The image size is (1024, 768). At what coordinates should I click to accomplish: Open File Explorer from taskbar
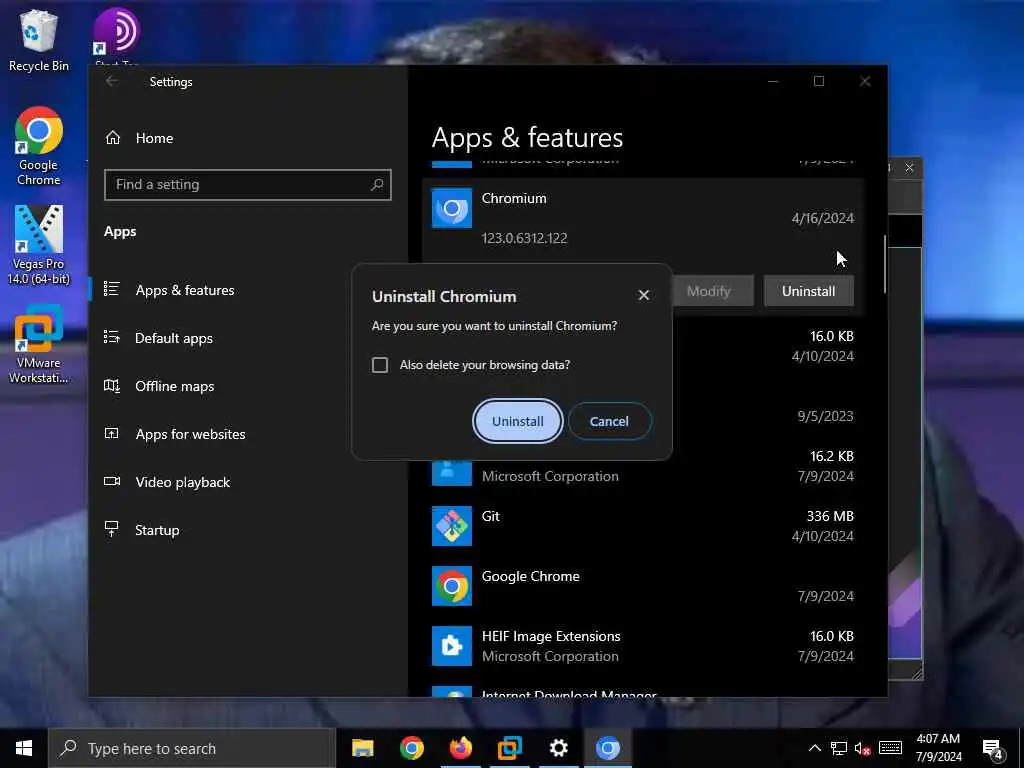click(x=362, y=748)
